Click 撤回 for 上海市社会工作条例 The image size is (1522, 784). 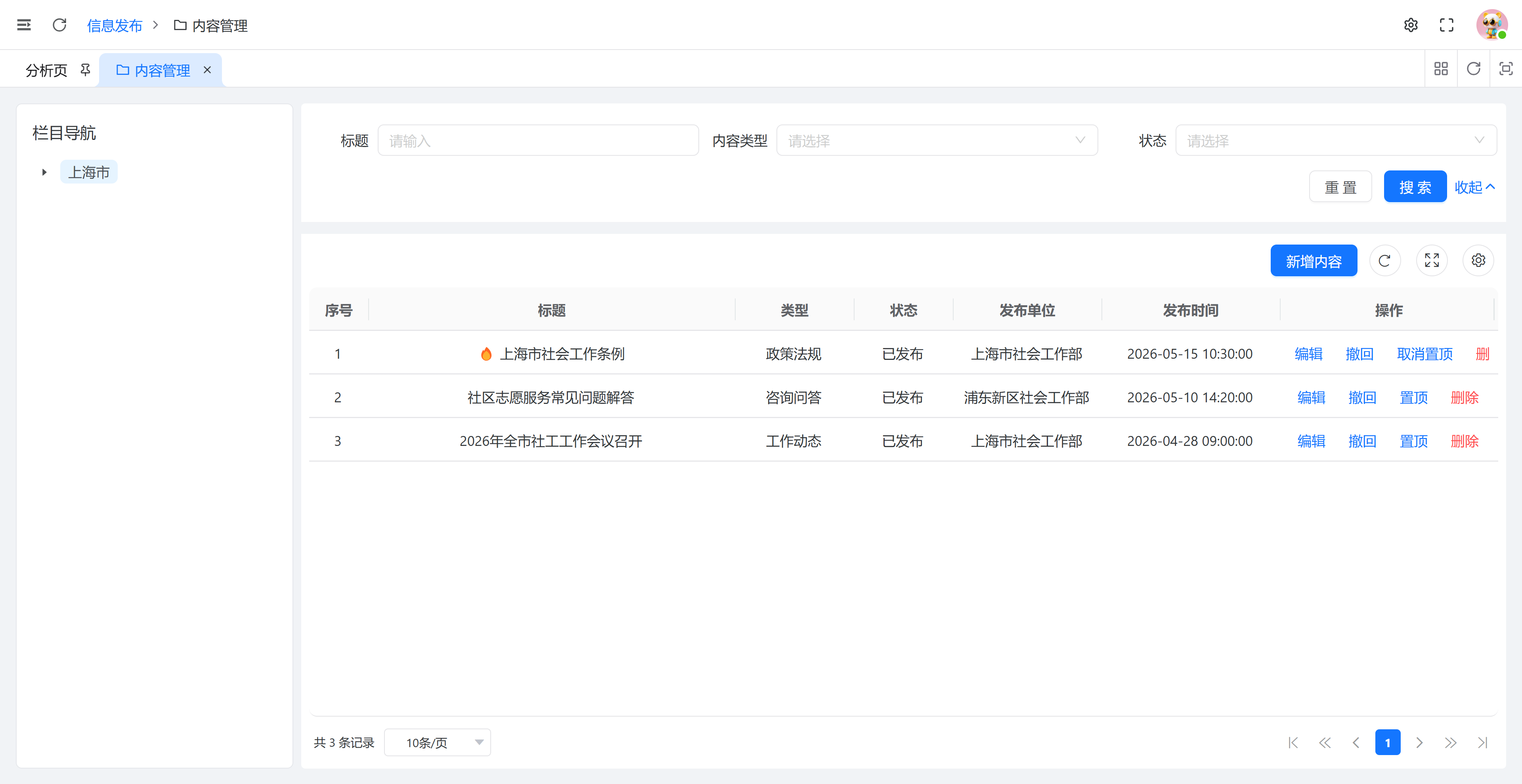[x=1359, y=354]
